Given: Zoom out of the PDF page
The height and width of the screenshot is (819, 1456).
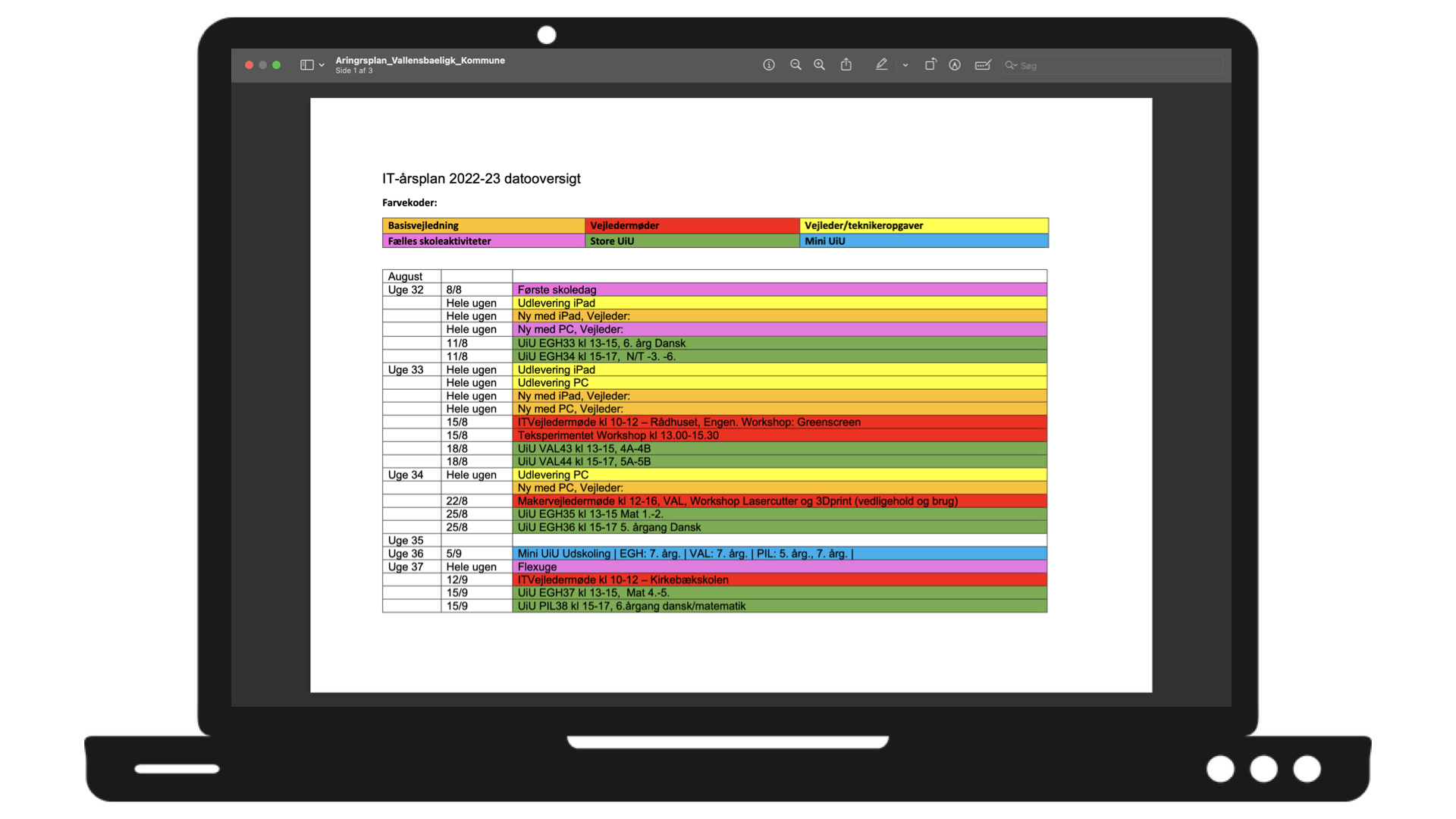Looking at the screenshot, I should [x=795, y=65].
